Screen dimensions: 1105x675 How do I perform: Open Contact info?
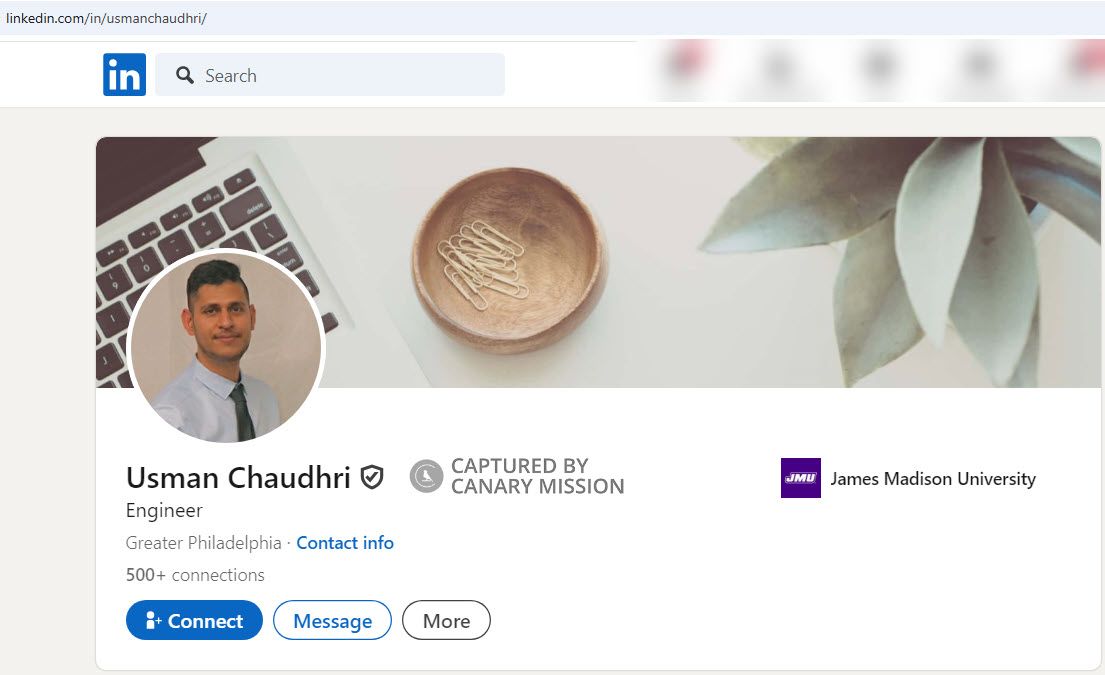coord(345,542)
